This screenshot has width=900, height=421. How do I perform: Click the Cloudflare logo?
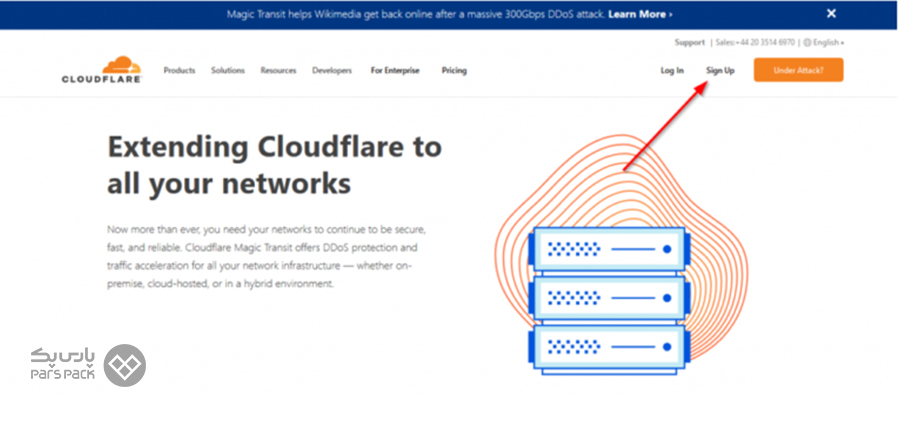point(102,69)
